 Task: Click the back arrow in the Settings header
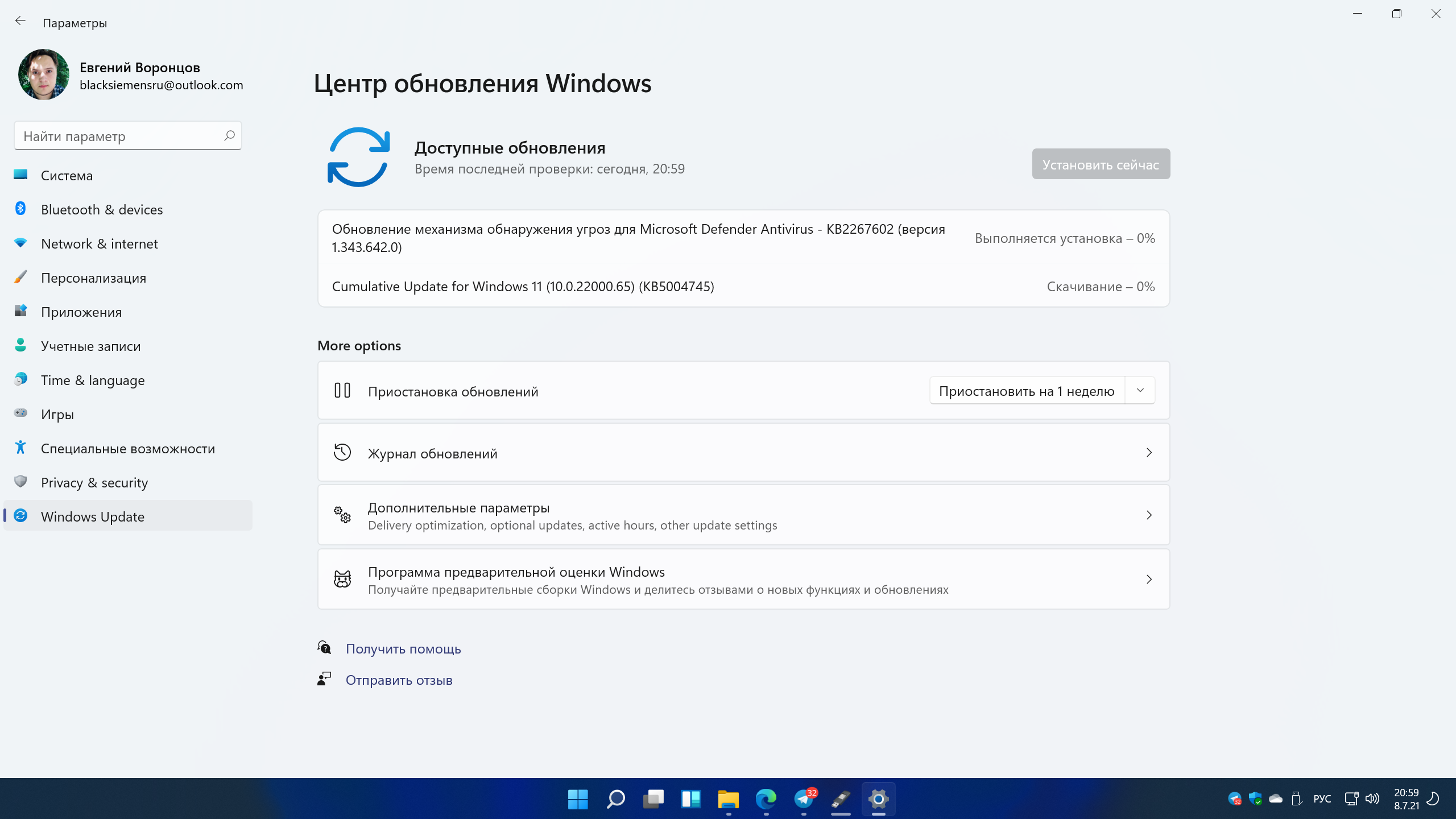tap(20, 21)
